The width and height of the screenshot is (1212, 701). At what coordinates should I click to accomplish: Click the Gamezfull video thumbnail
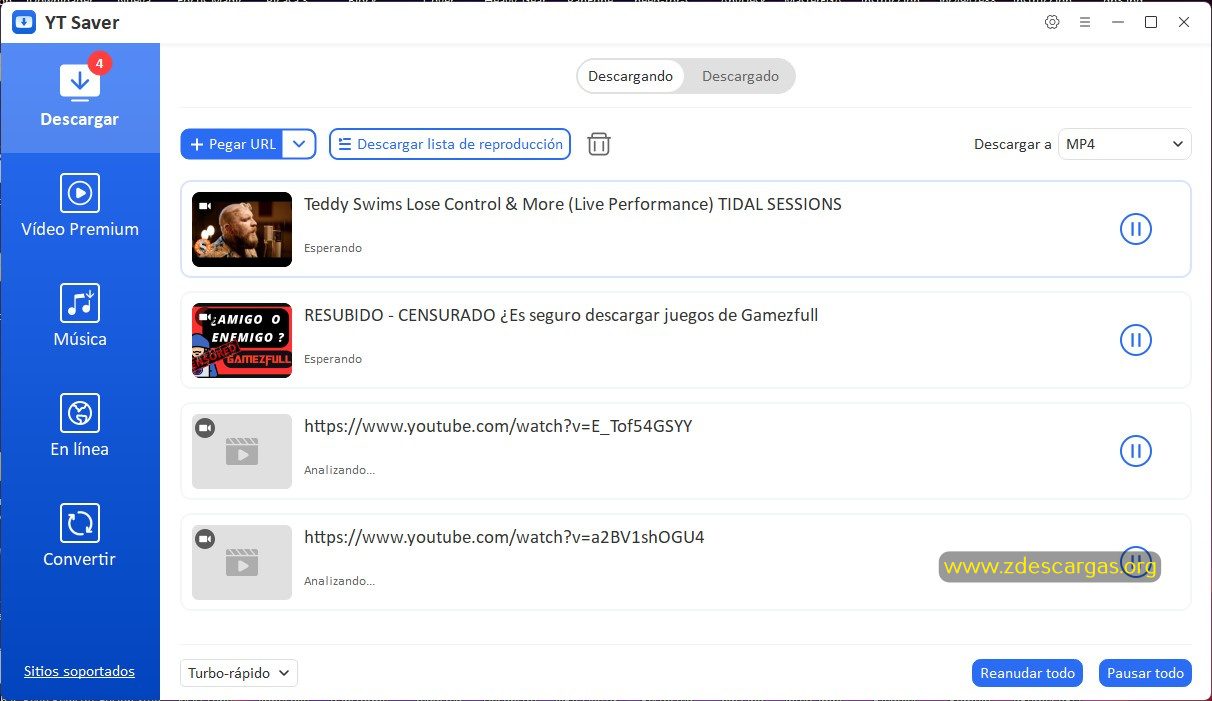pyautogui.click(x=242, y=340)
